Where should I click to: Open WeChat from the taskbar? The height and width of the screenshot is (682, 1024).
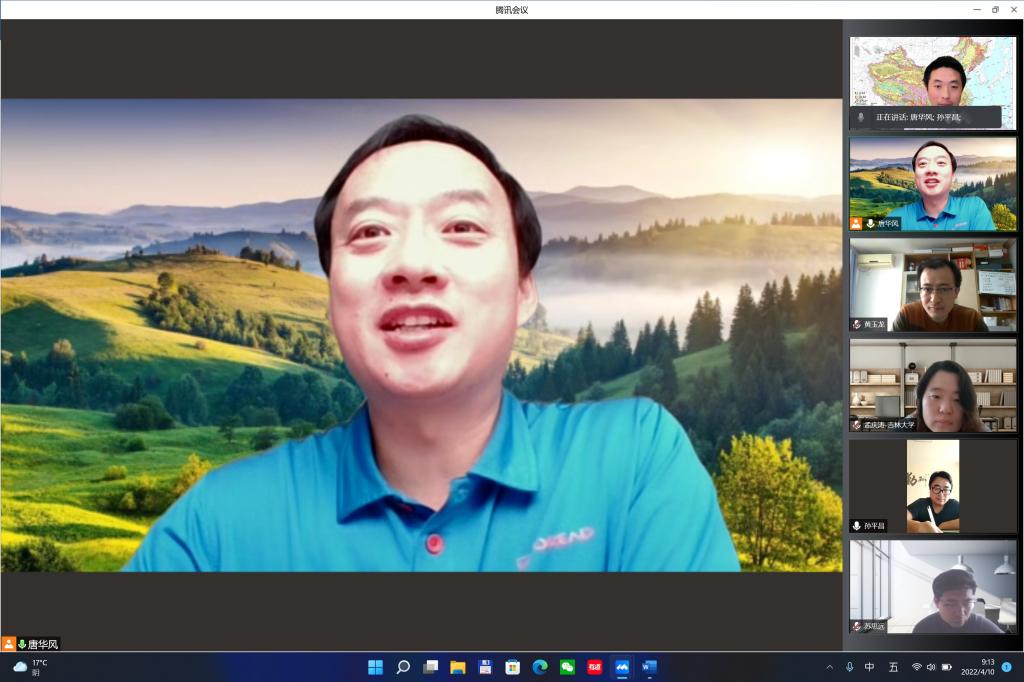[568, 667]
